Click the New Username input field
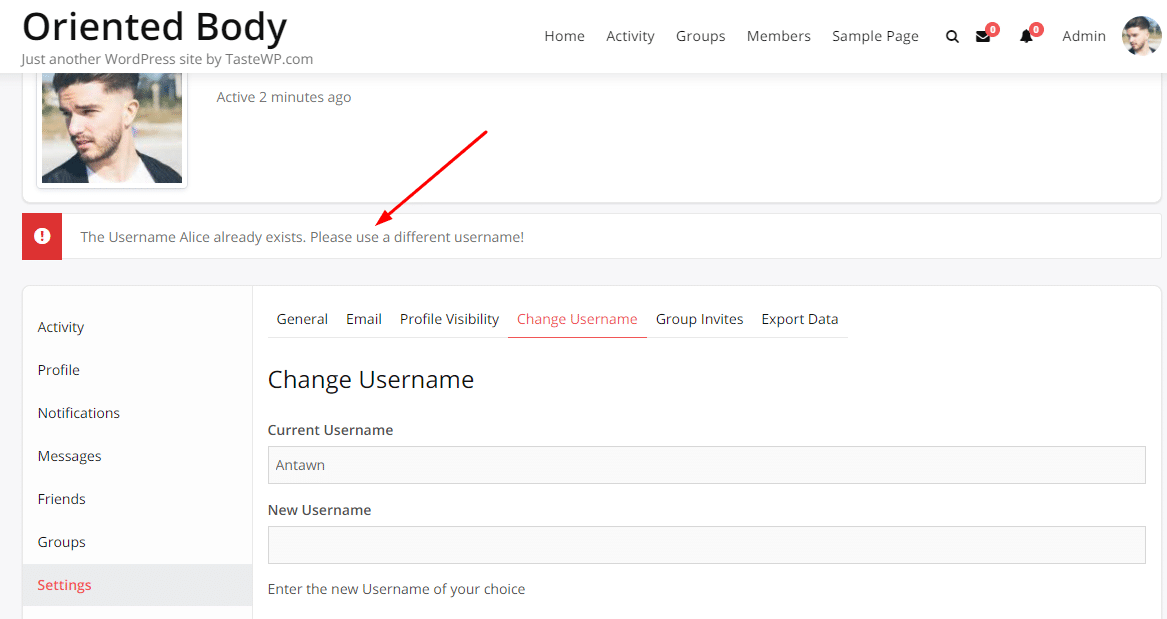1167x619 pixels. (x=707, y=544)
